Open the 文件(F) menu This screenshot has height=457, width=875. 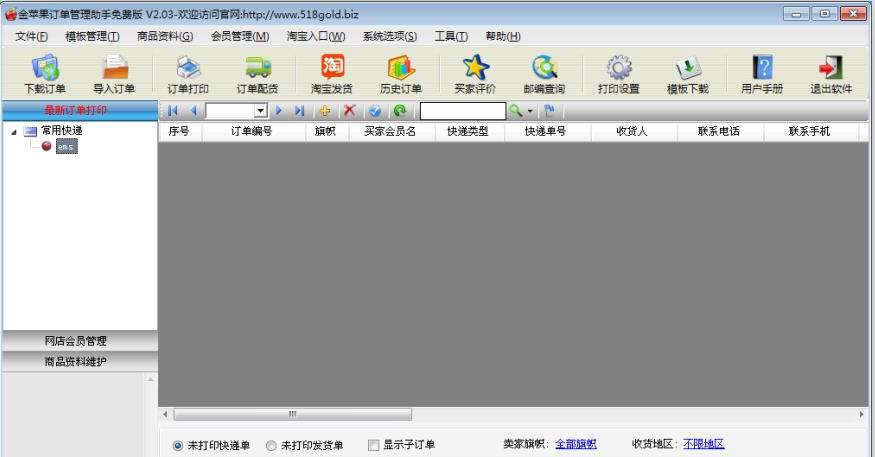31,36
